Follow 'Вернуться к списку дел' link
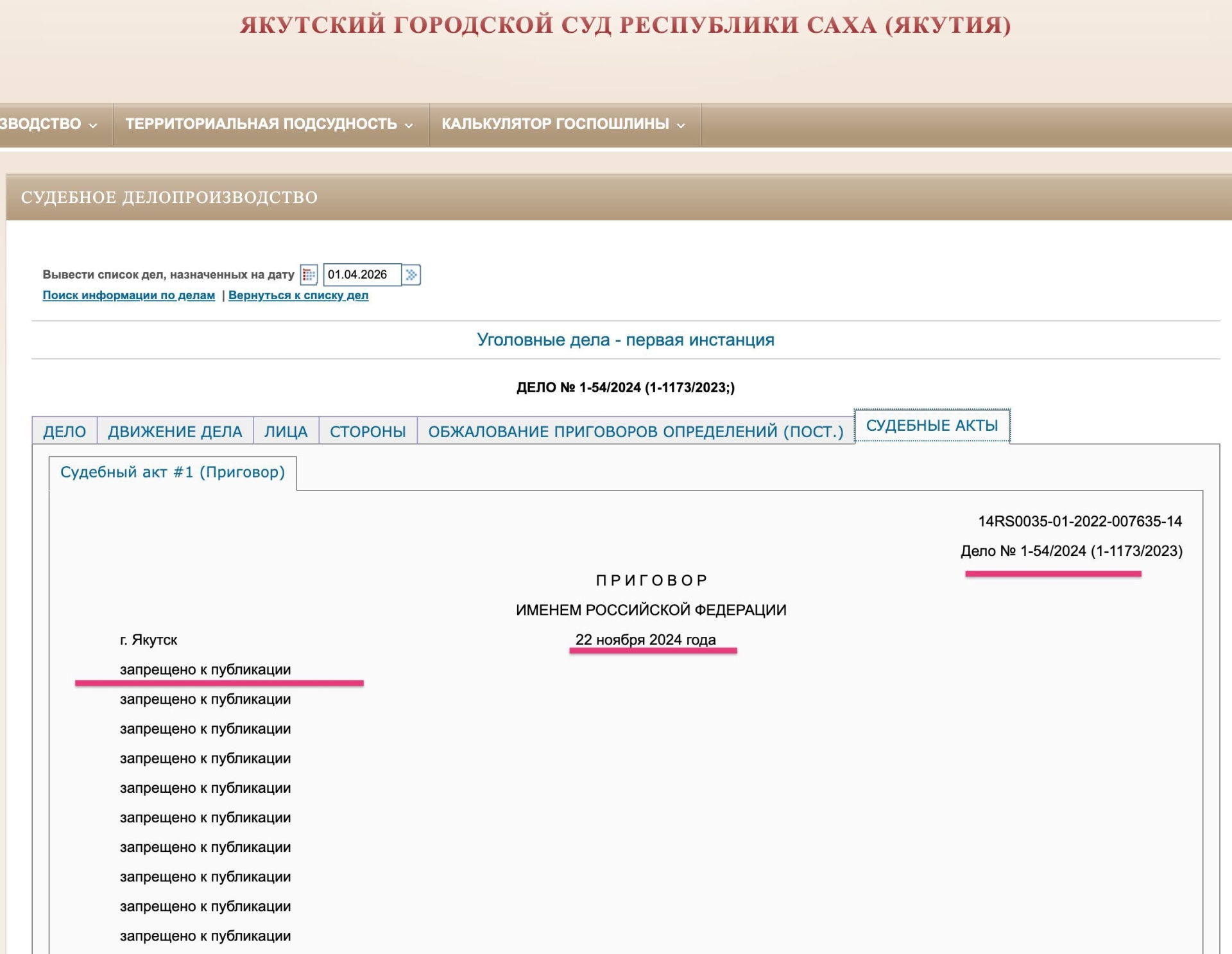Viewport: 1232px width, 954px height. pyautogui.click(x=298, y=295)
